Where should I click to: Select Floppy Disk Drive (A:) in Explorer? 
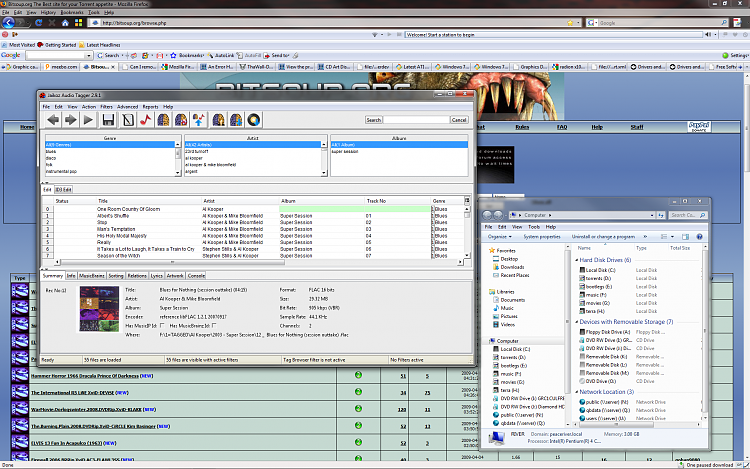[605, 332]
